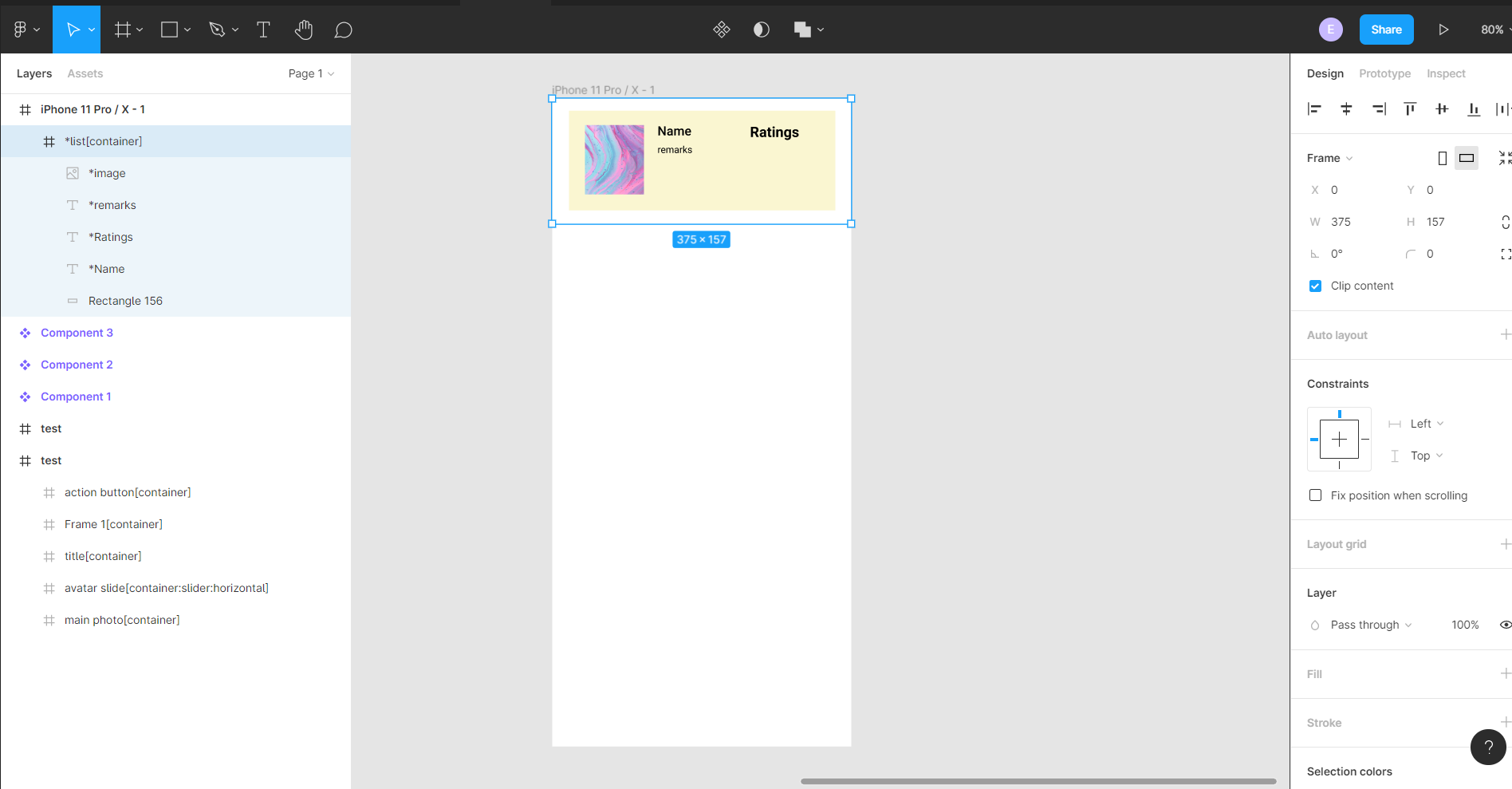Open the Page 1 dropdown
1512x789 pixels.
[x=311, y=73]
